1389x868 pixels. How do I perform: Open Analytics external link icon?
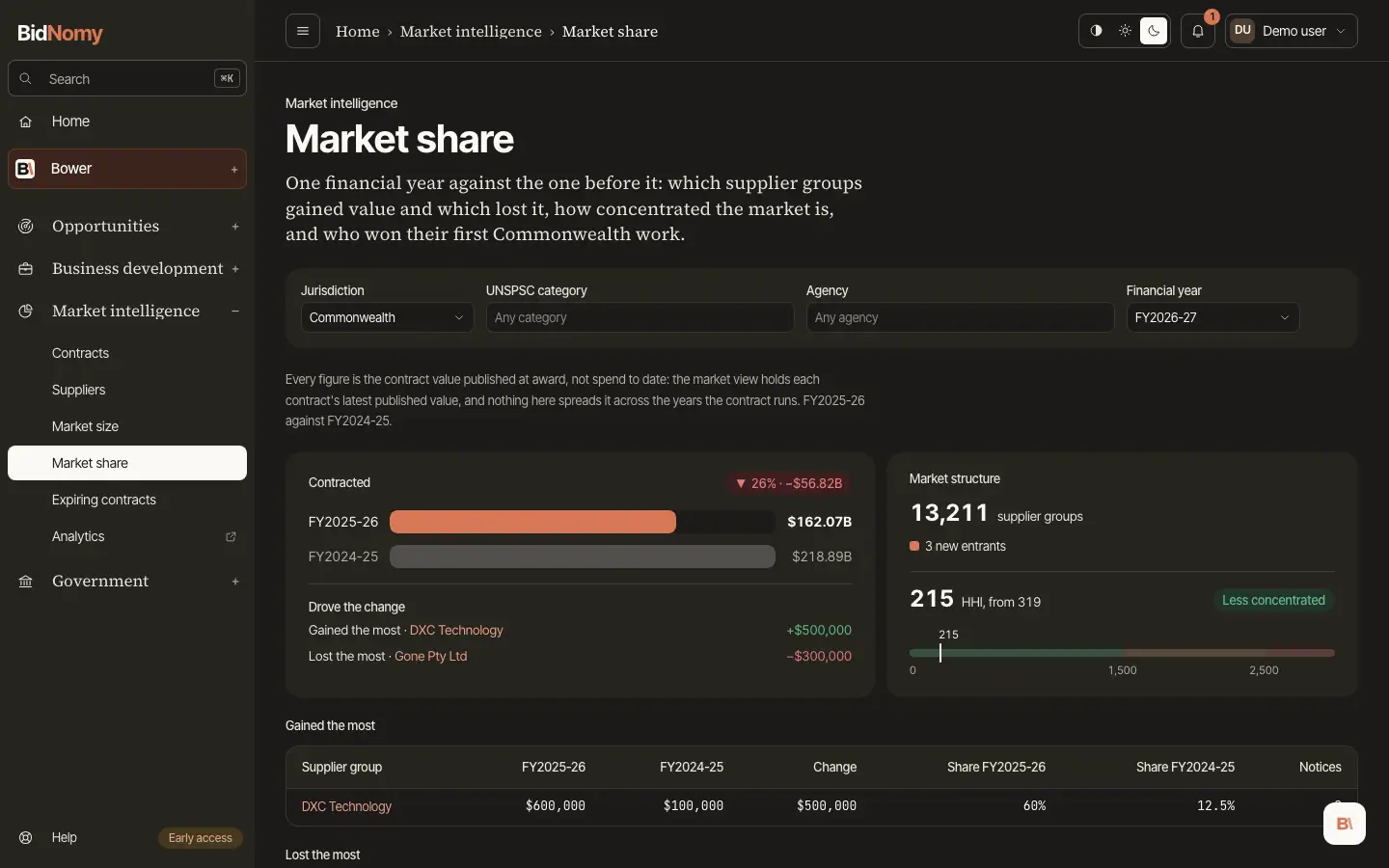click(231, 537)
